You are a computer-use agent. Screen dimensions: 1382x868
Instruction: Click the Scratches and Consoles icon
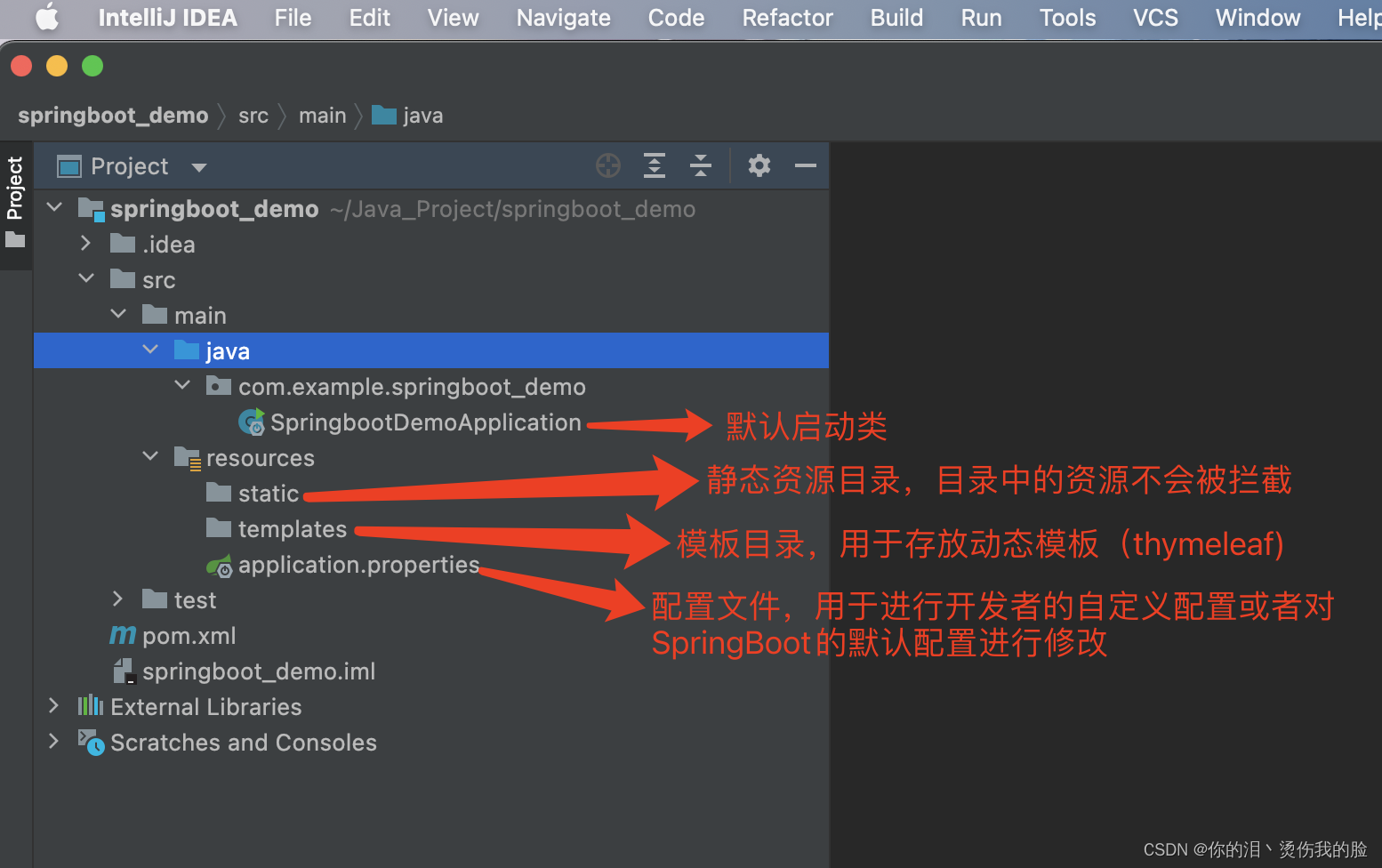coord(91,742)
